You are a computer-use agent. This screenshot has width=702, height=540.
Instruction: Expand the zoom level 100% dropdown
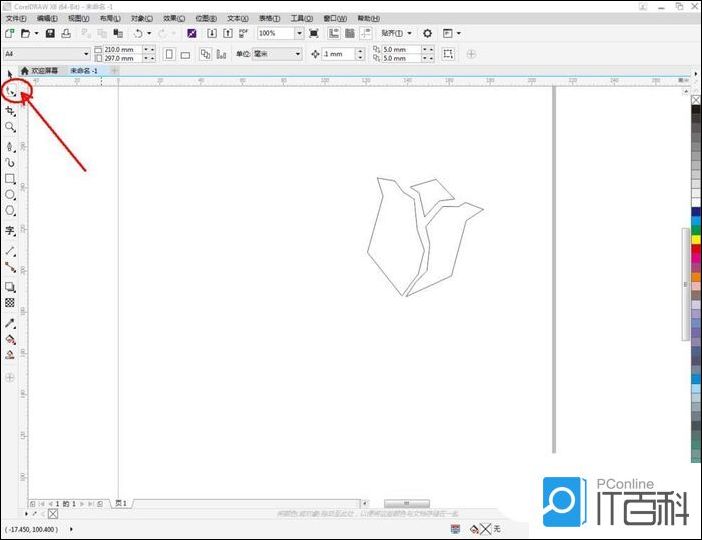pyautogui.click(x=298, y=33)
